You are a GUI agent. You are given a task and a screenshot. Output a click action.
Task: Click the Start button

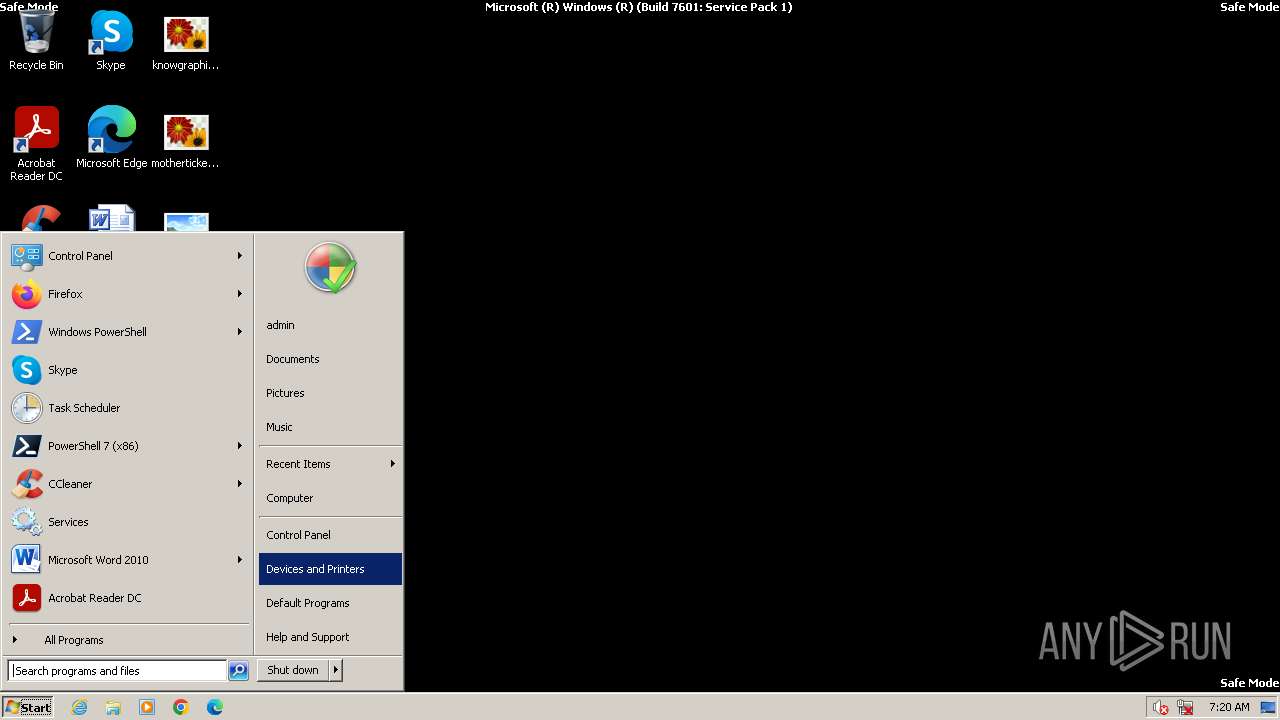(28, 707)
